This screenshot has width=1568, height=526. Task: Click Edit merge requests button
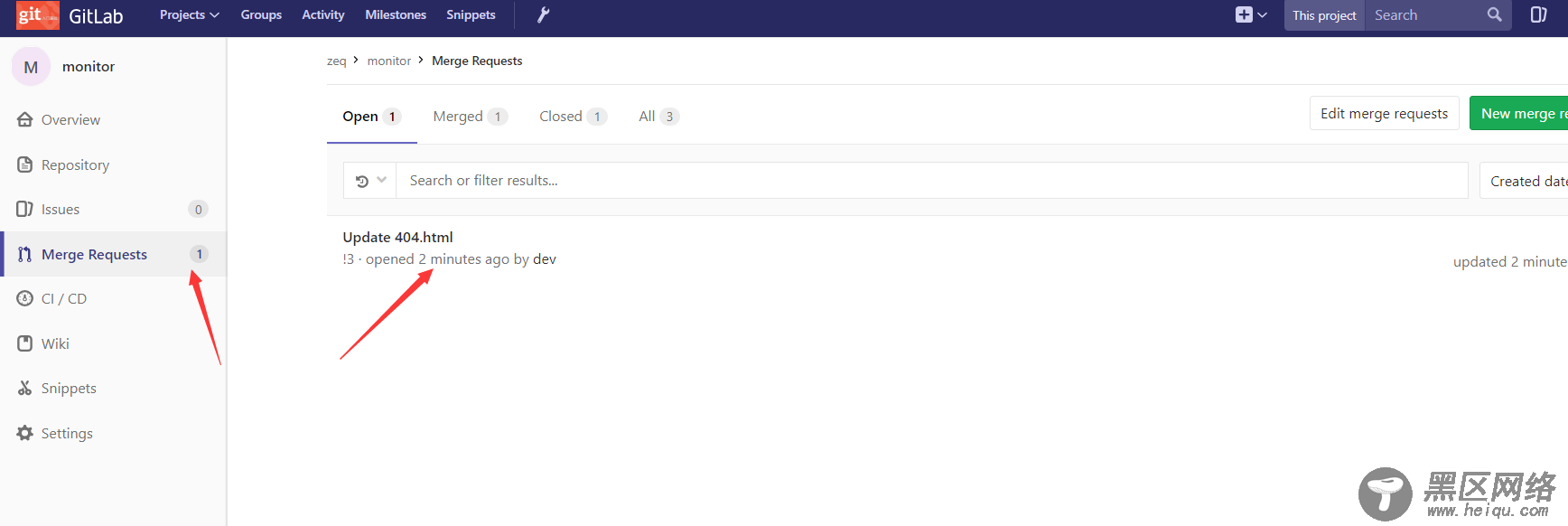1384,113
